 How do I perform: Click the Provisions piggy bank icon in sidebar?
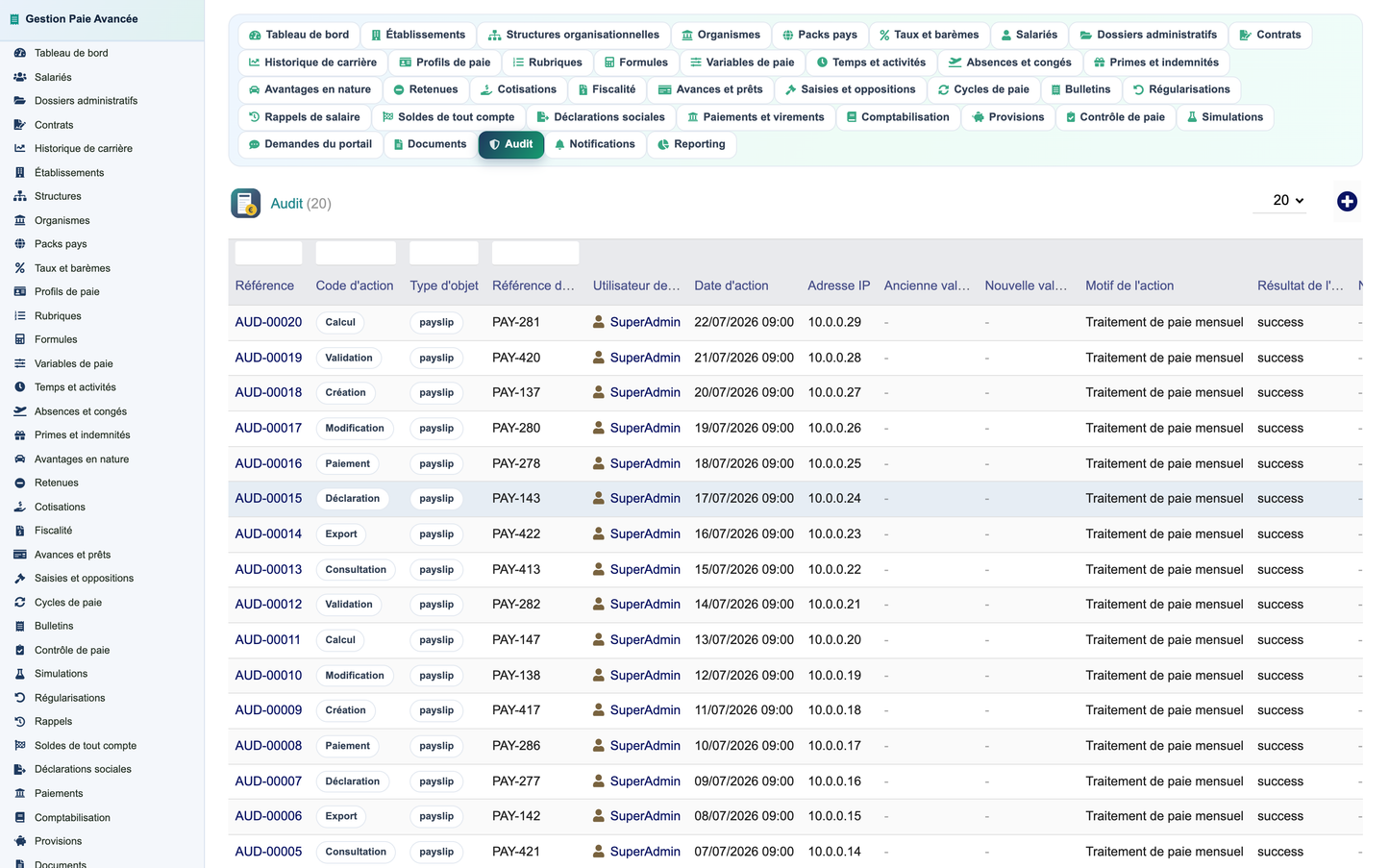[20, 841]
